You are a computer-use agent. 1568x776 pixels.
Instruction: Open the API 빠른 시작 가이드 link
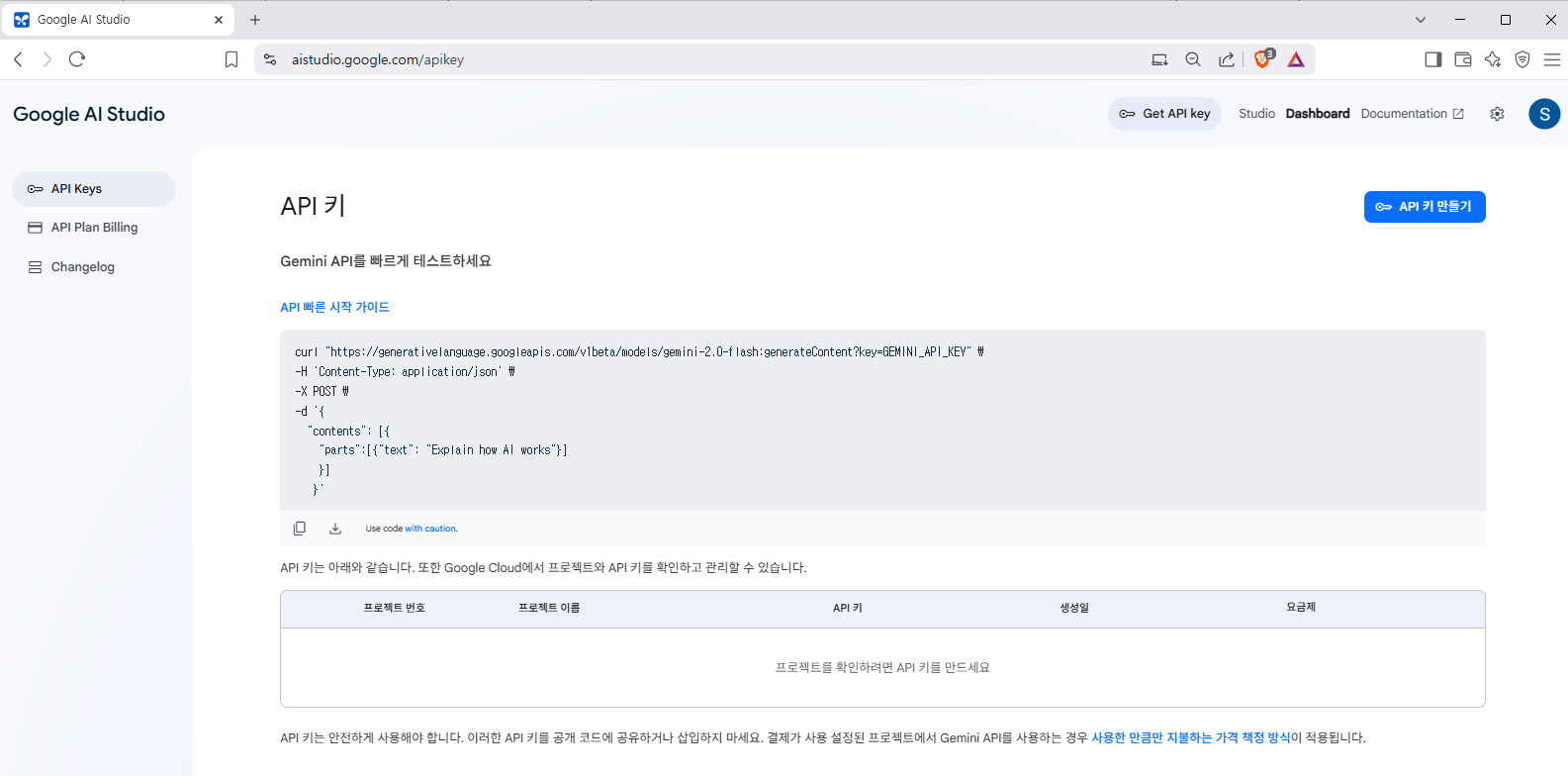[334, 307]
